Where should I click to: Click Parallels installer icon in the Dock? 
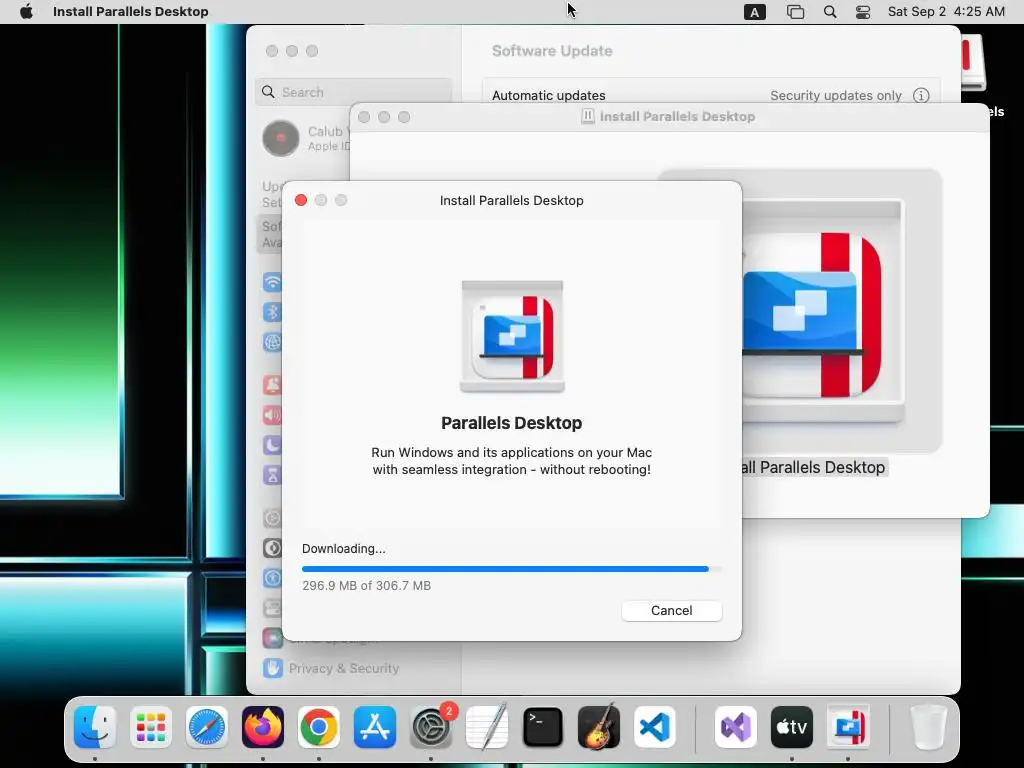click(x=848, y=727)
